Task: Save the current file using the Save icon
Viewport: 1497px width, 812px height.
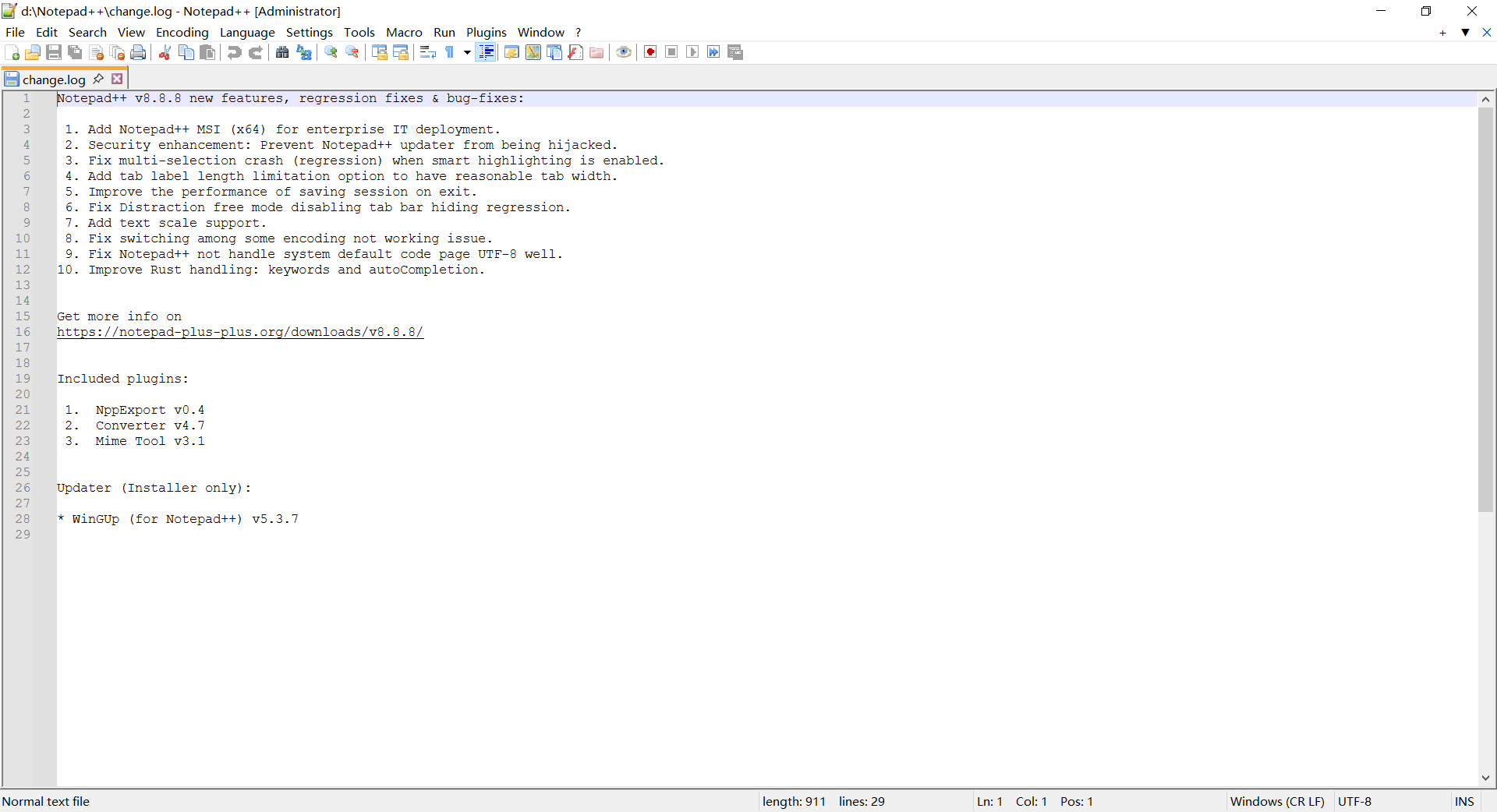Action: (x=54, y=52)
